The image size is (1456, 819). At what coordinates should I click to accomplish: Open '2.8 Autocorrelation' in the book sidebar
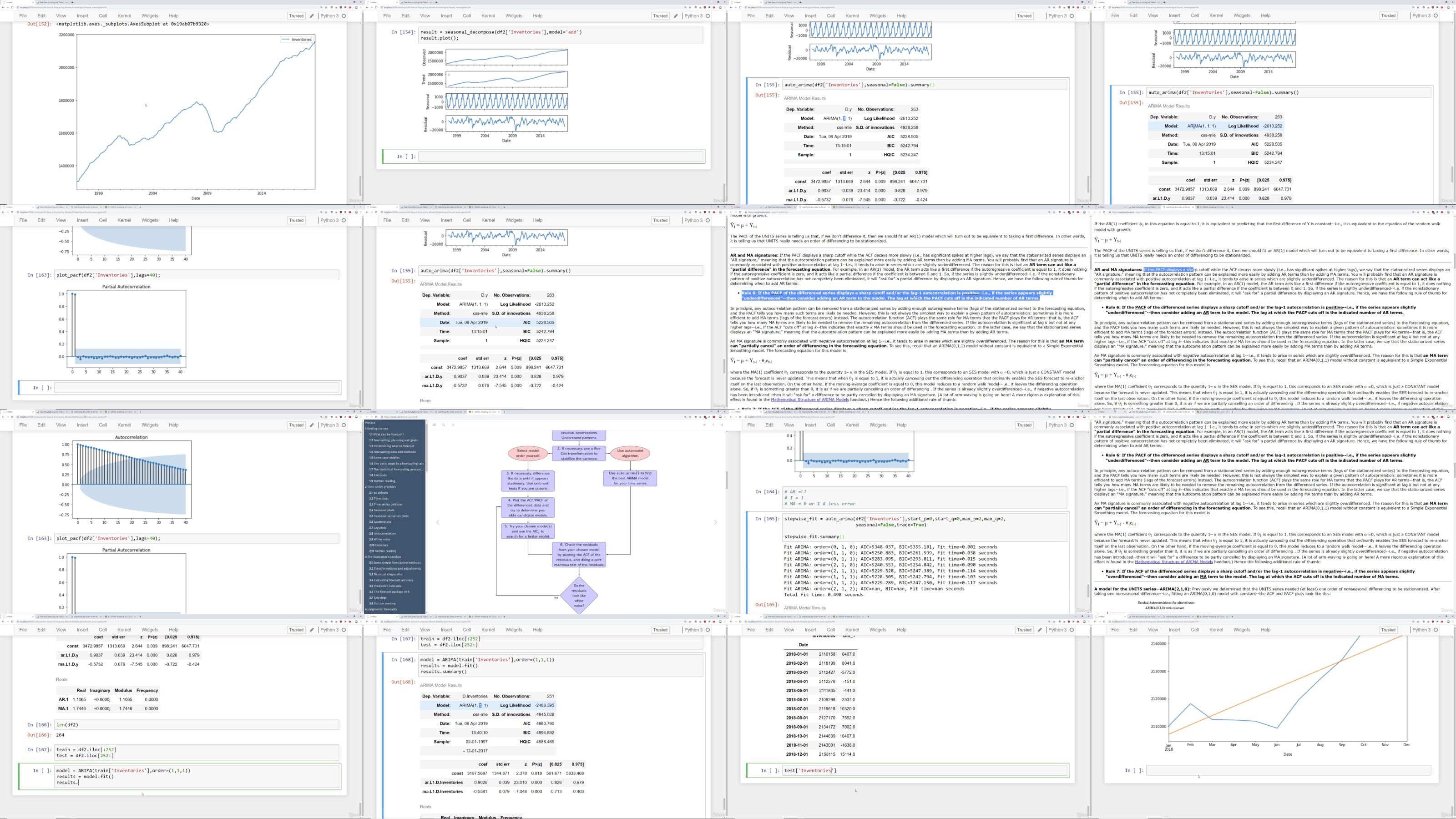(383, 534)
